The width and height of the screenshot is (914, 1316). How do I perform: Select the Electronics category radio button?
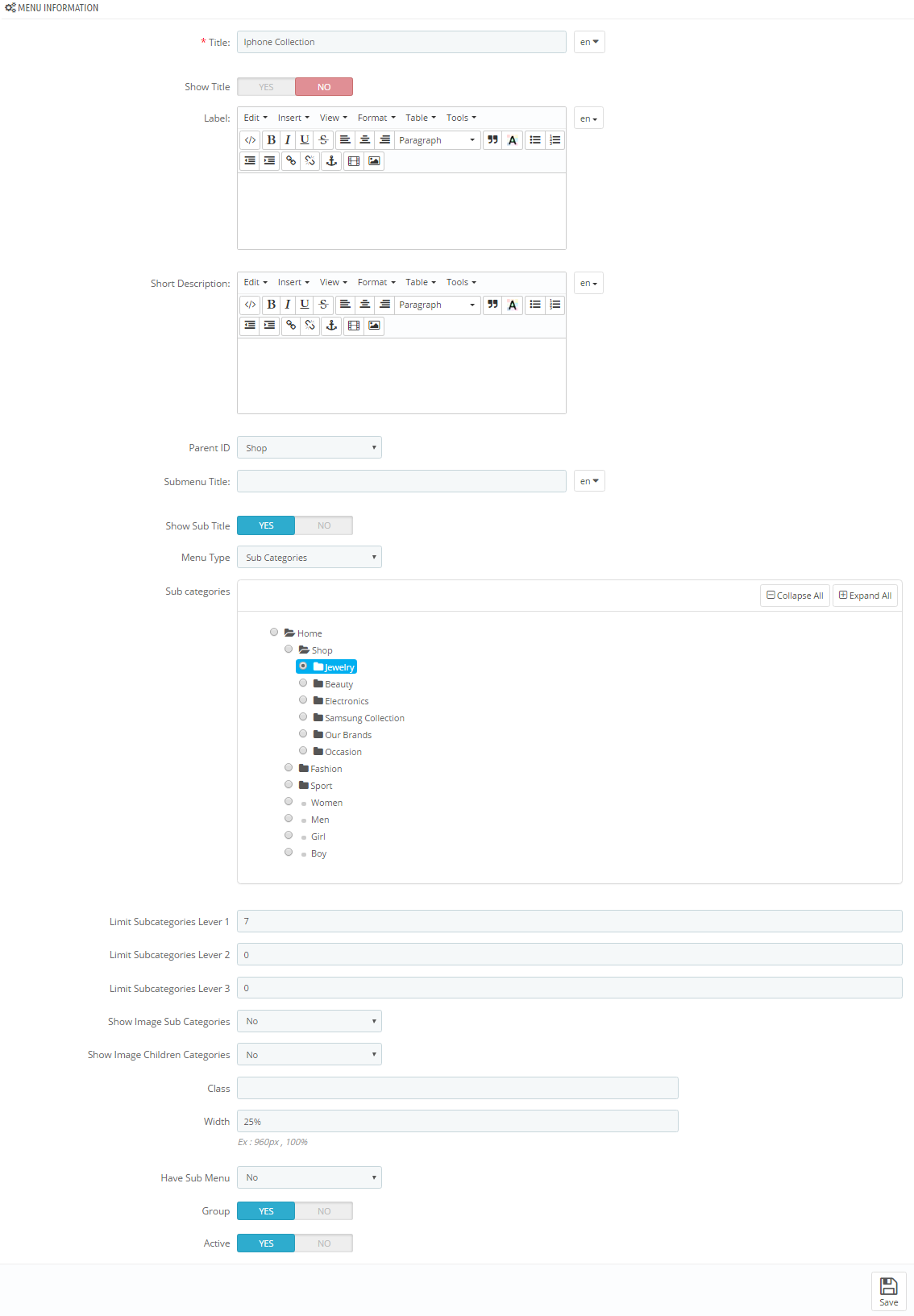click(x=303, y=700)
